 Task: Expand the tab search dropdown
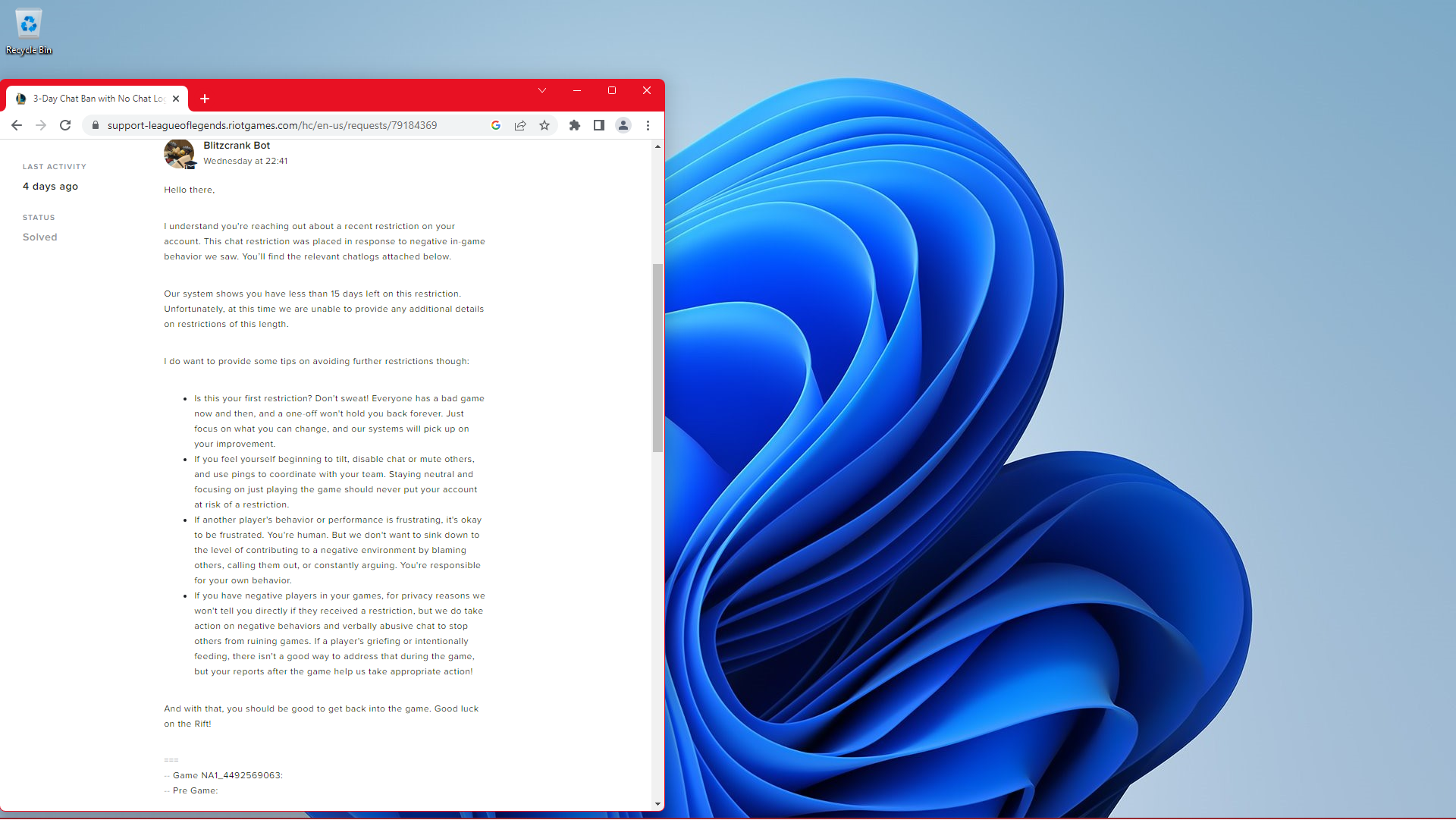(x=542, y=90)
